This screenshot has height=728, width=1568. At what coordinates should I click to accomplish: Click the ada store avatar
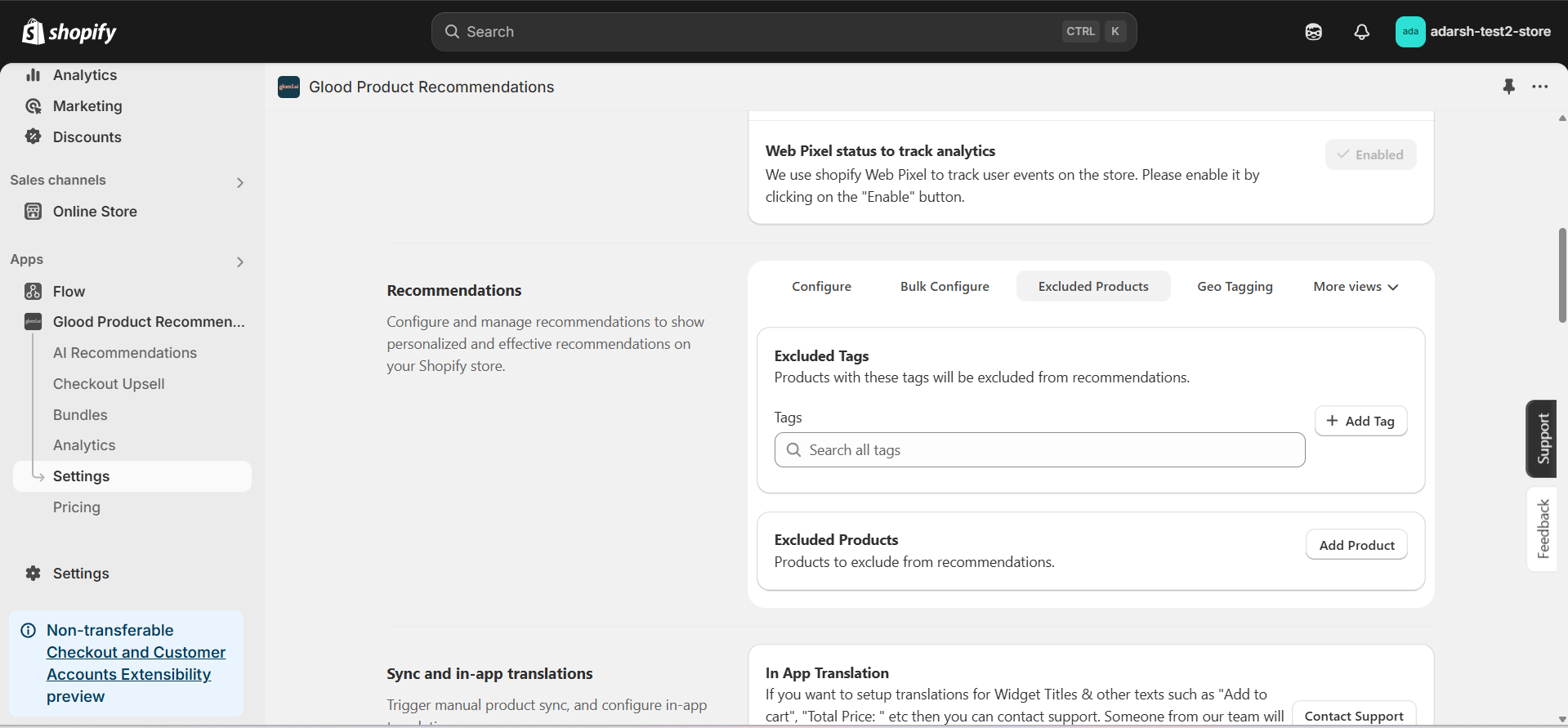(1410, 32)
